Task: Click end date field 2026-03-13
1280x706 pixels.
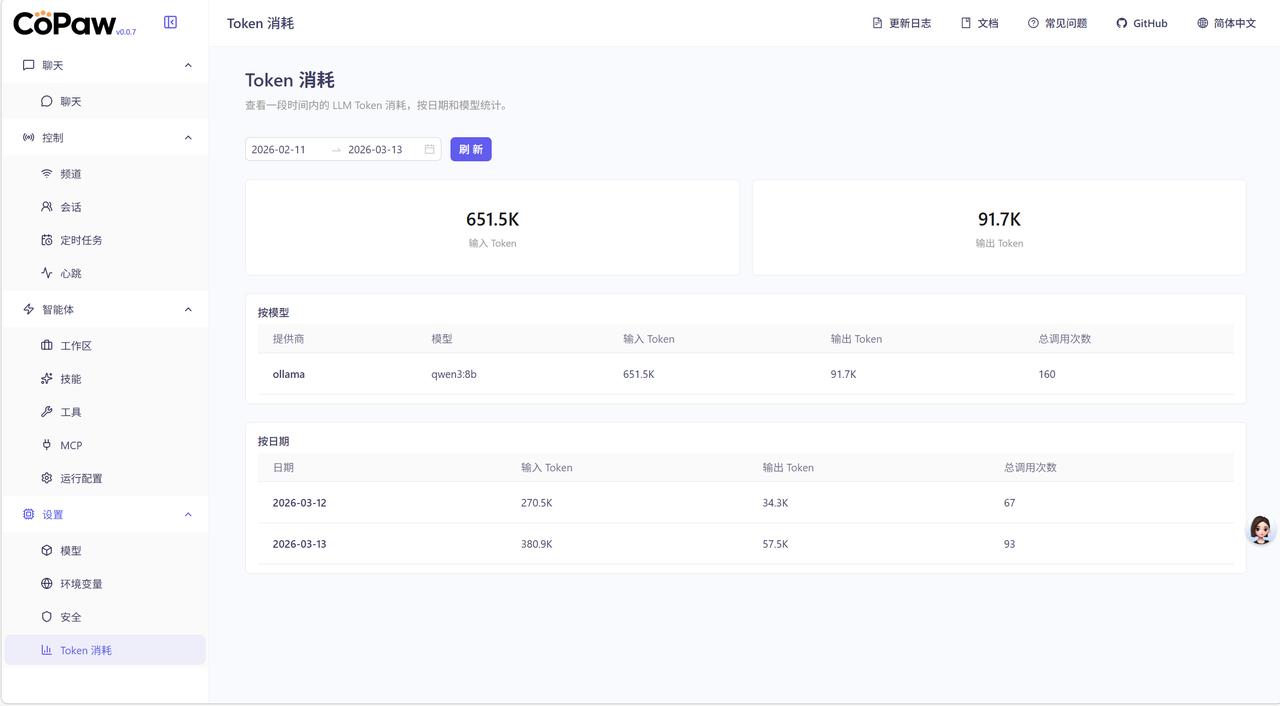Action: 375,150
